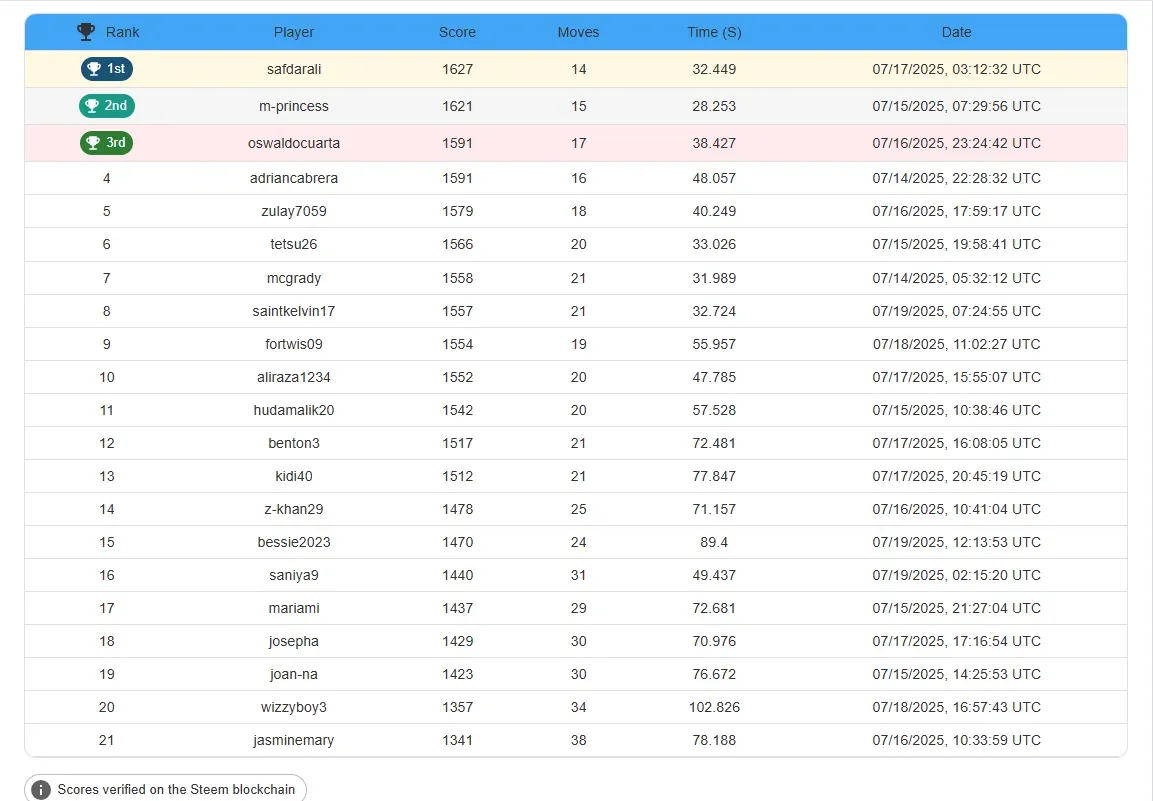This screenshot has width=1153, height=801.
Task: Select player name jasminemary
Action: coord(293,741)
